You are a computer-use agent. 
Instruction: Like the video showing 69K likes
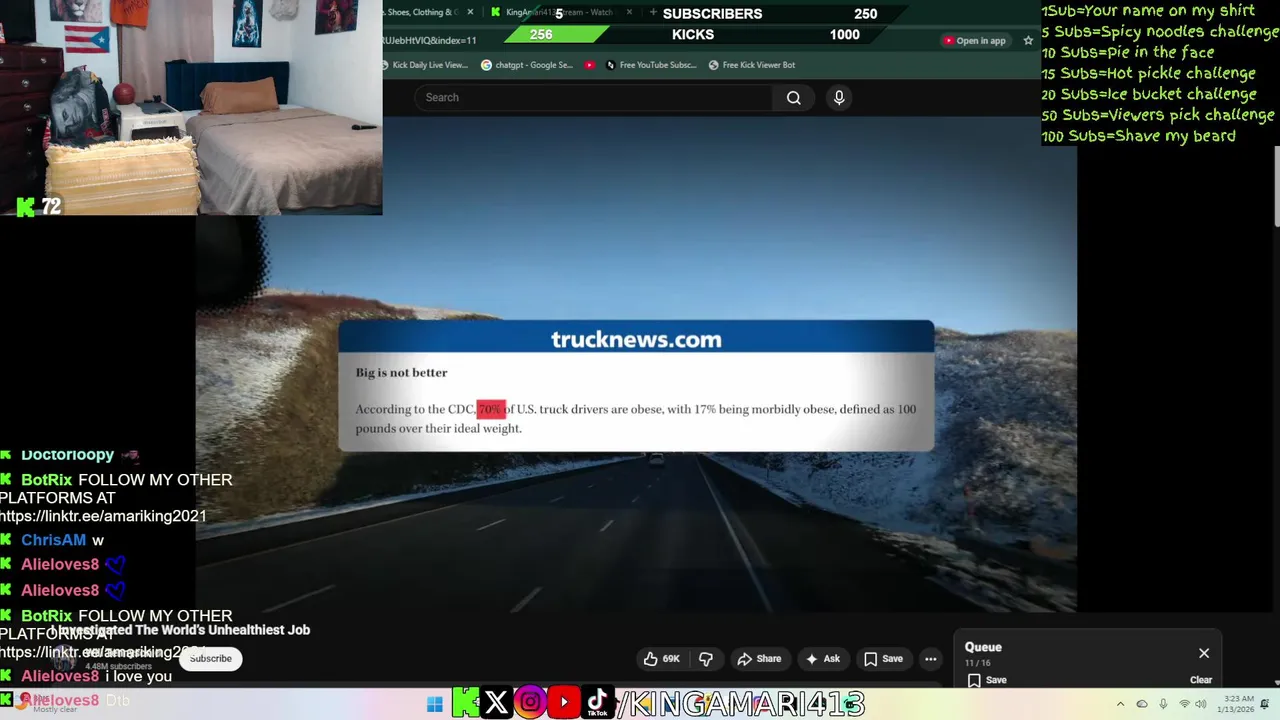pos(663,659)
